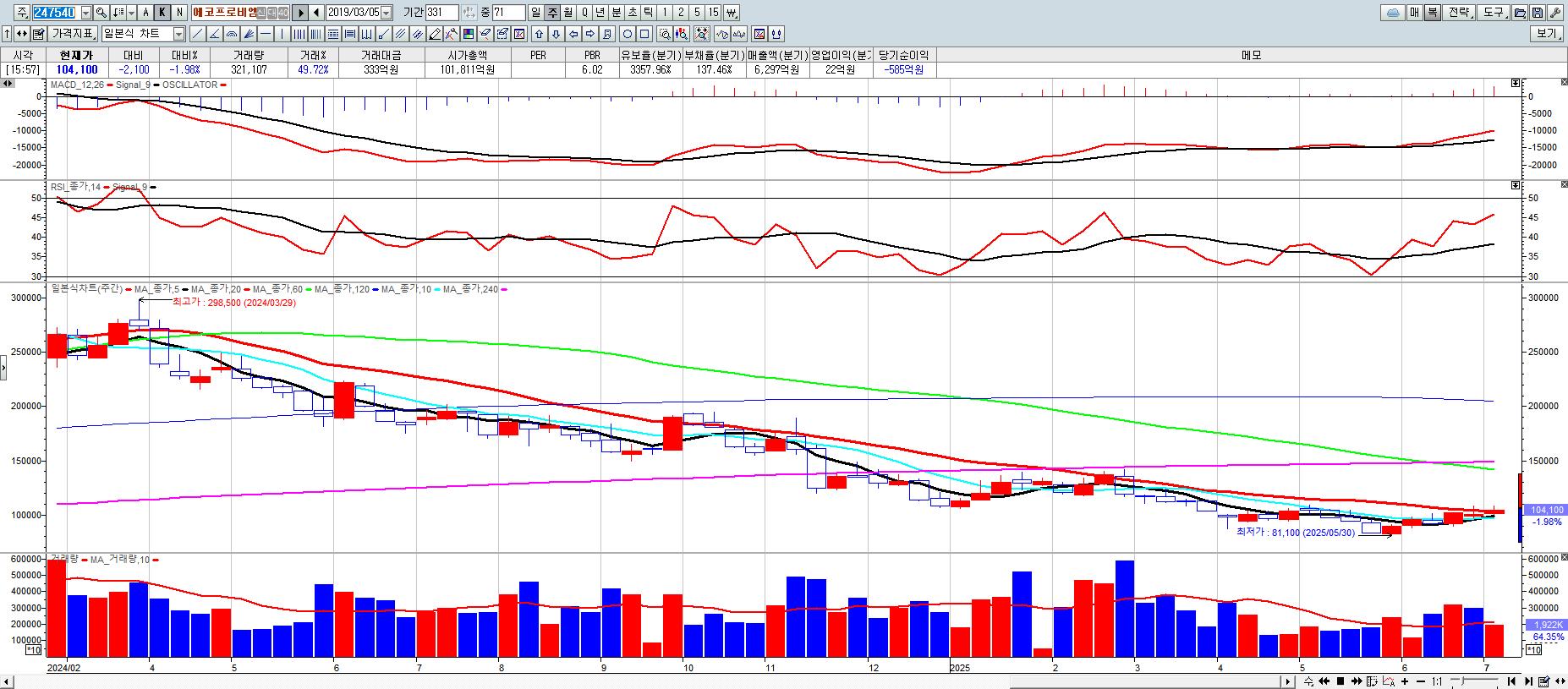Select the Fibonacci arc drawing tool
Screen dimensions: 1568x689
click(231, 34)
